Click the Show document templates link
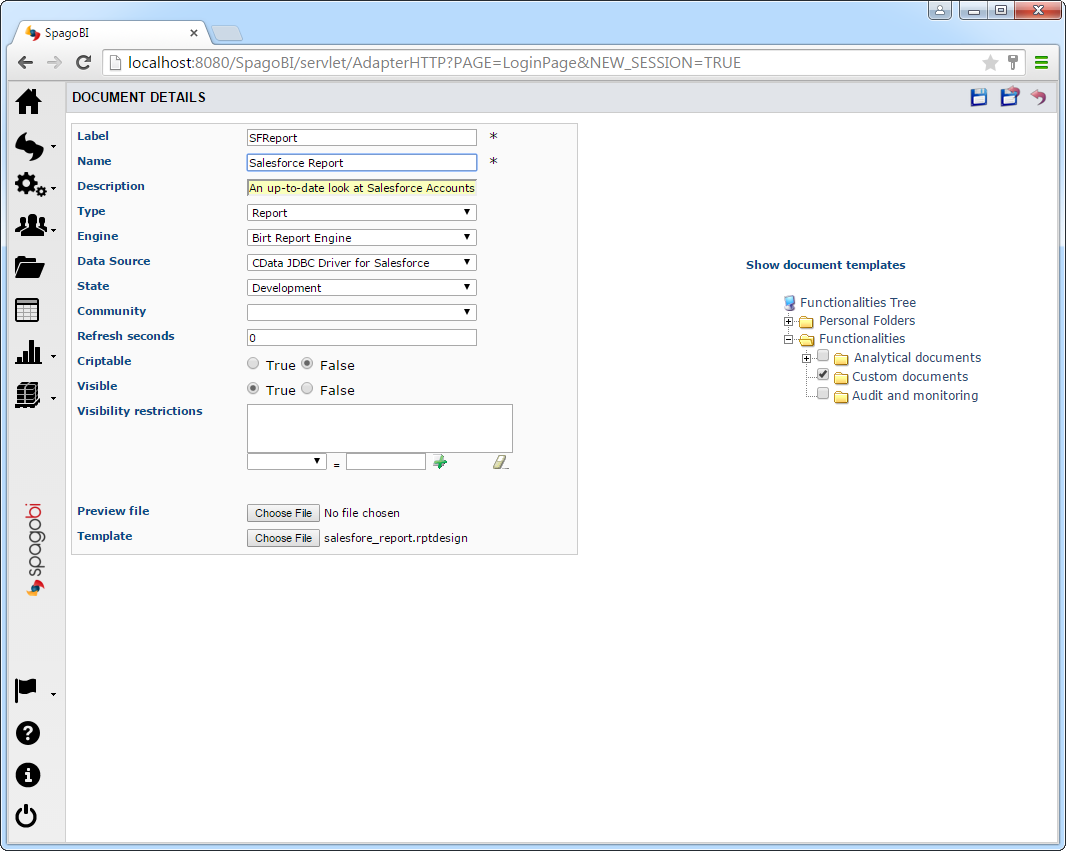This screenshot has width=1066, height=851. pyautogui.click(x=825, y=264)
